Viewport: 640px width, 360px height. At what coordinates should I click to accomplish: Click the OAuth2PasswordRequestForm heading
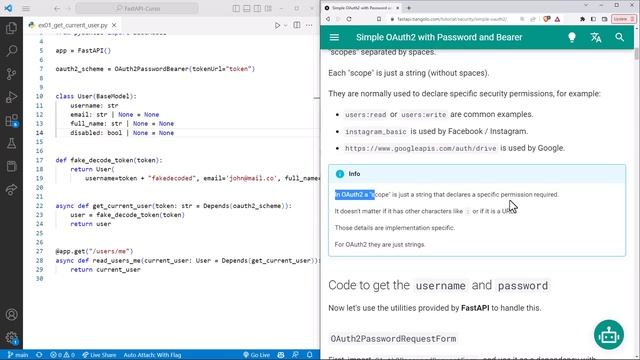[x=393, y=339]
